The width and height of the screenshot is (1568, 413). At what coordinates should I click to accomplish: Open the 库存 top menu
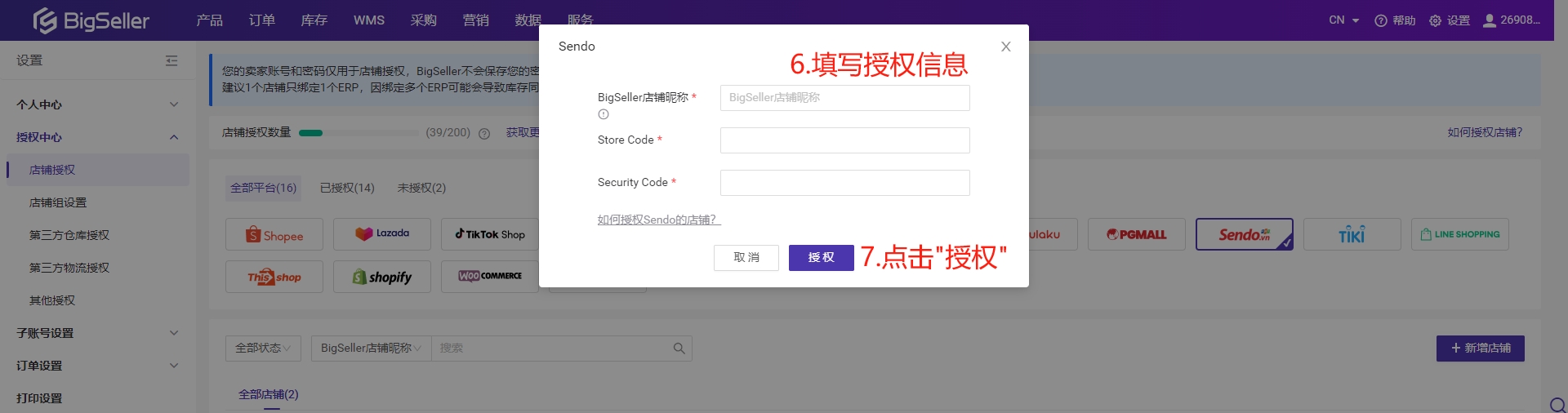(314, 20)
